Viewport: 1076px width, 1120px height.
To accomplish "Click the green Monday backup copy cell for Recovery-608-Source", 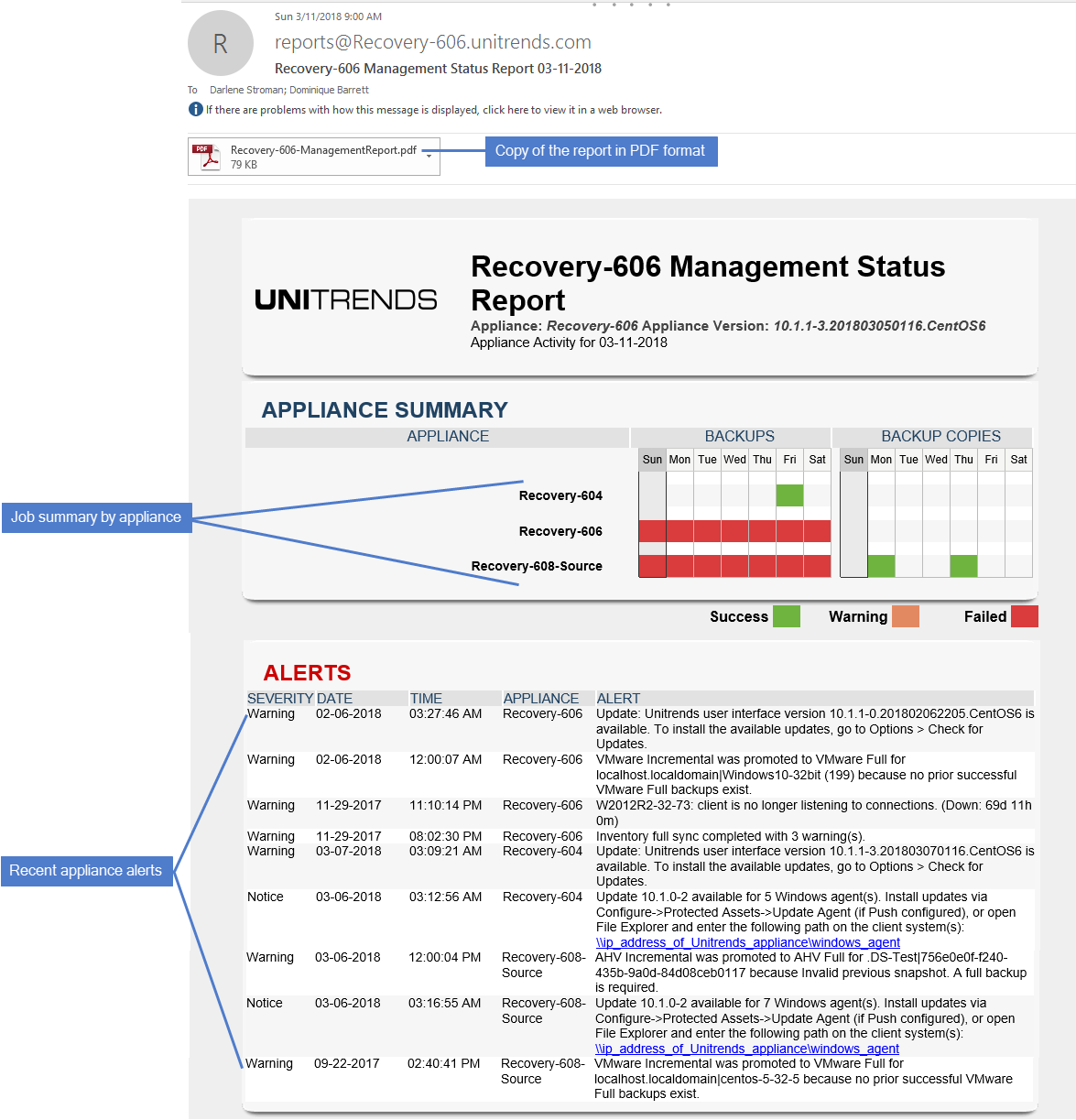I will (x=881, y=566).
